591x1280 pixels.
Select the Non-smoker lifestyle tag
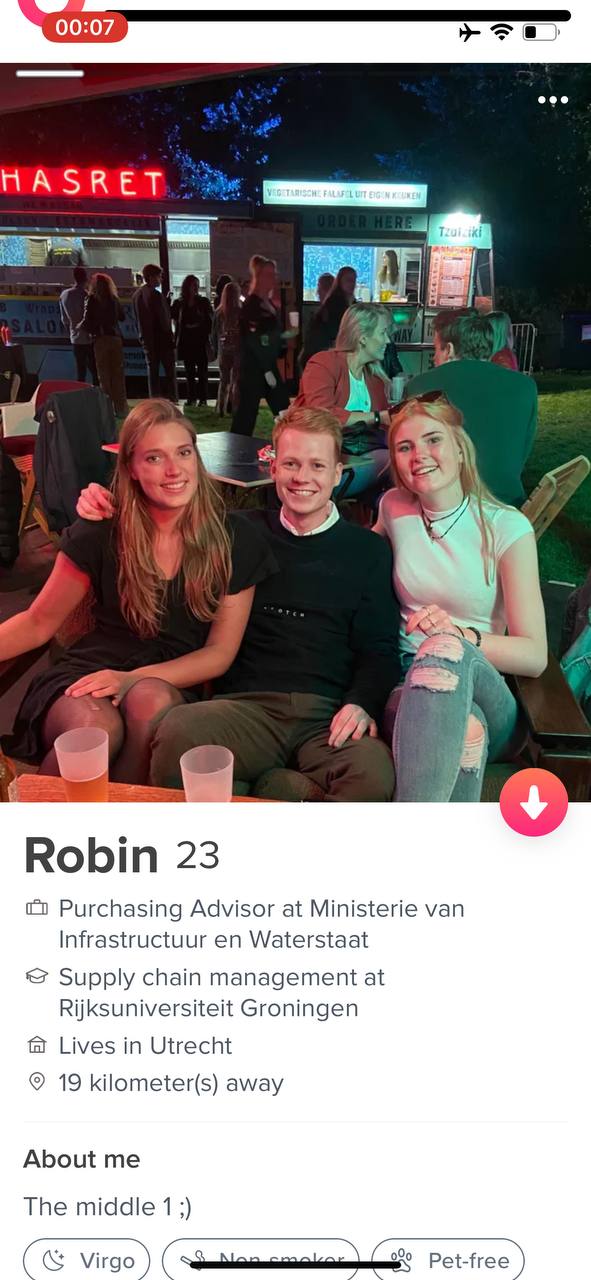click(x=260, y=1260)
